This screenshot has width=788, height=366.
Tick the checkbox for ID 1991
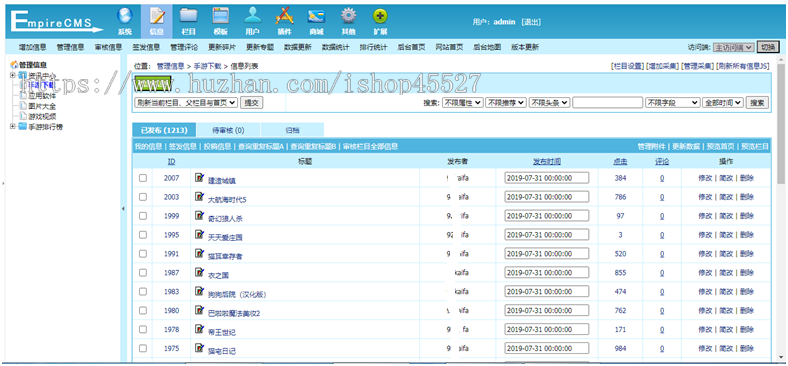click(x=143, y=254)
